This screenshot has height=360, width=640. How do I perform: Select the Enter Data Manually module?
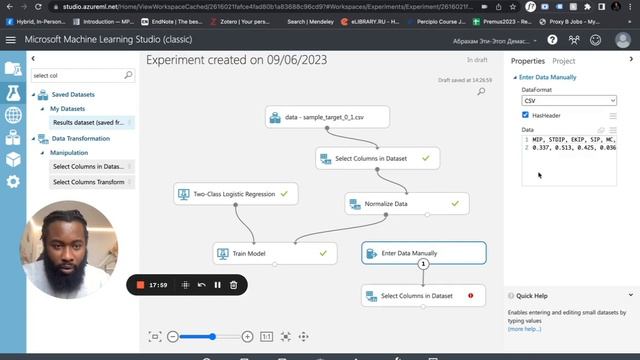pyautogui.click(x=424, y=253)
